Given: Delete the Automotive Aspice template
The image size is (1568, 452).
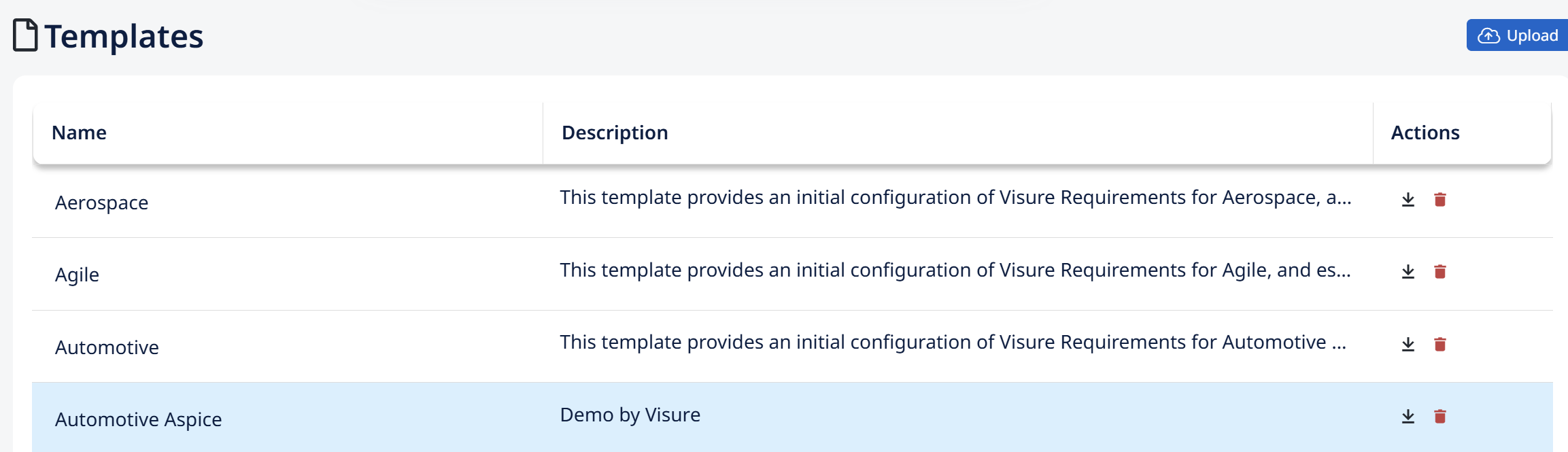Looking at the screenshot, I should (1440, 416).
